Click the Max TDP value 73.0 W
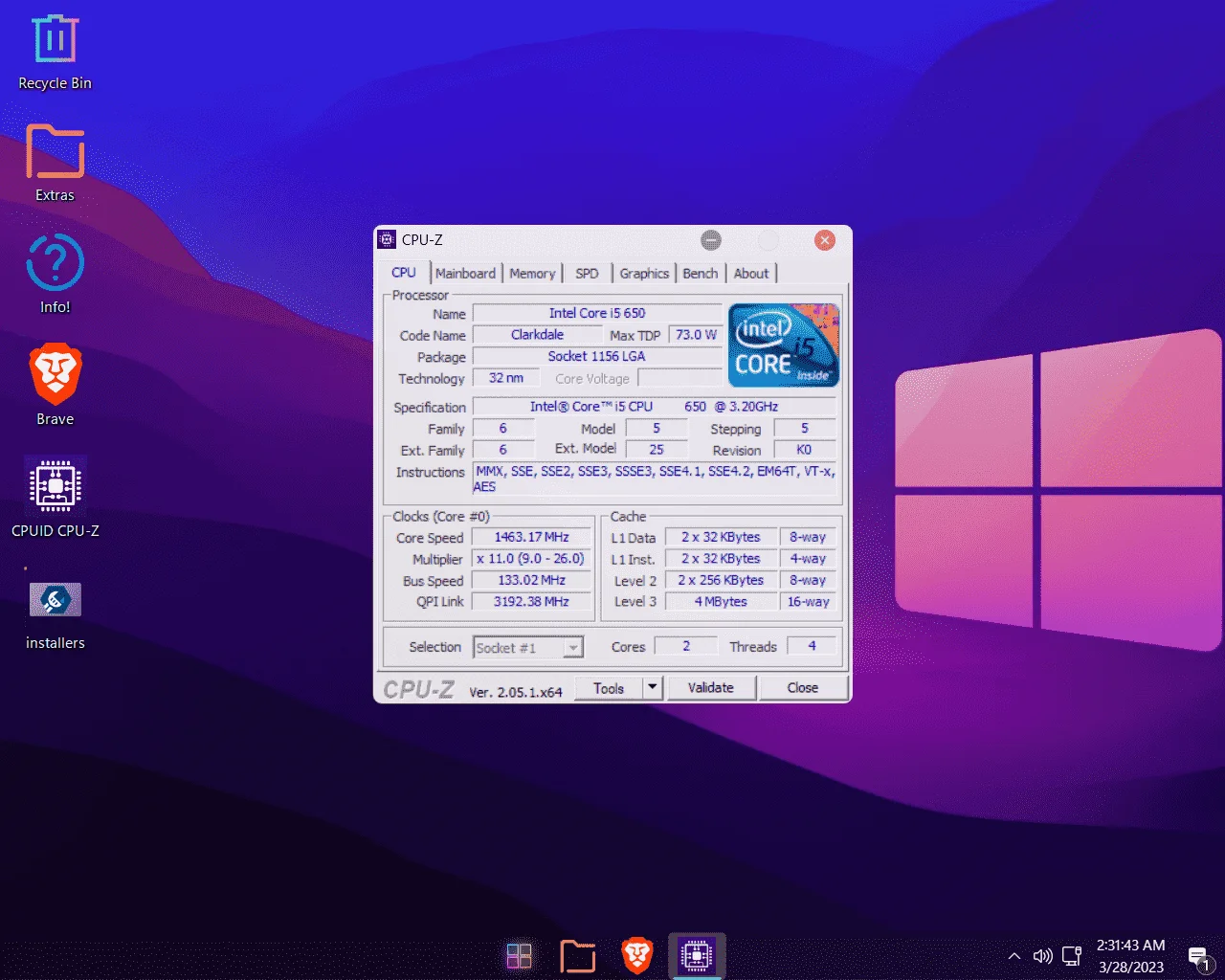 point(696,335)
